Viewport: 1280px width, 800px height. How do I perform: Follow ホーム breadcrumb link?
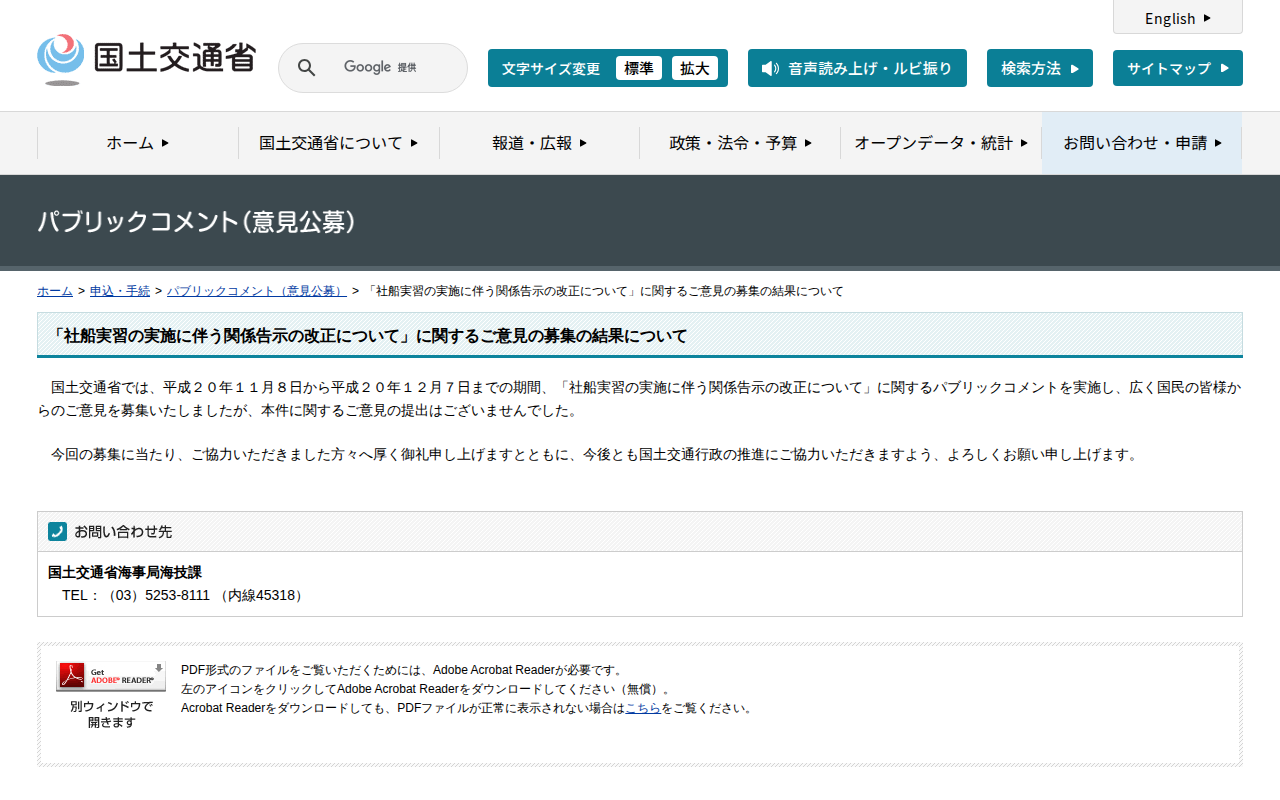(x=55, y=291)
